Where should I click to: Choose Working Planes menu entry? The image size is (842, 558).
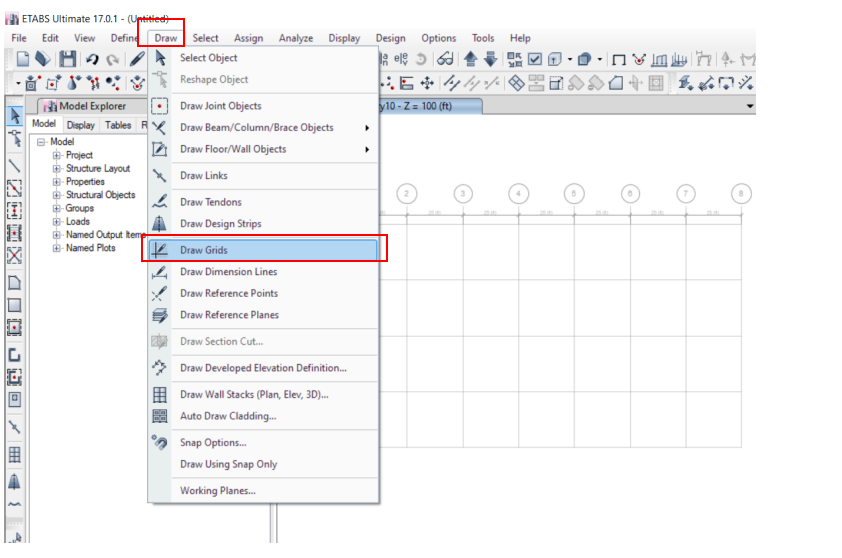(263, 491)
